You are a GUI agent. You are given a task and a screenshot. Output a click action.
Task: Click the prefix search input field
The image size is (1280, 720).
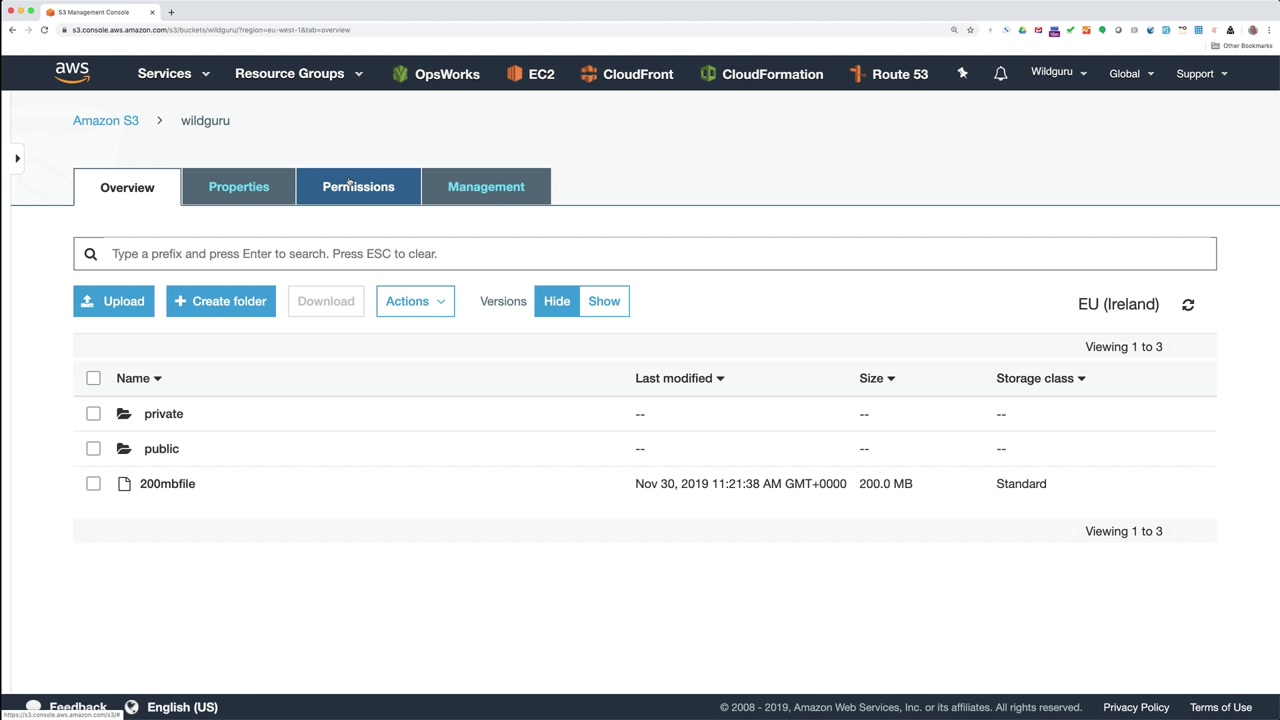pyautogui.click(x=645, y=254)
